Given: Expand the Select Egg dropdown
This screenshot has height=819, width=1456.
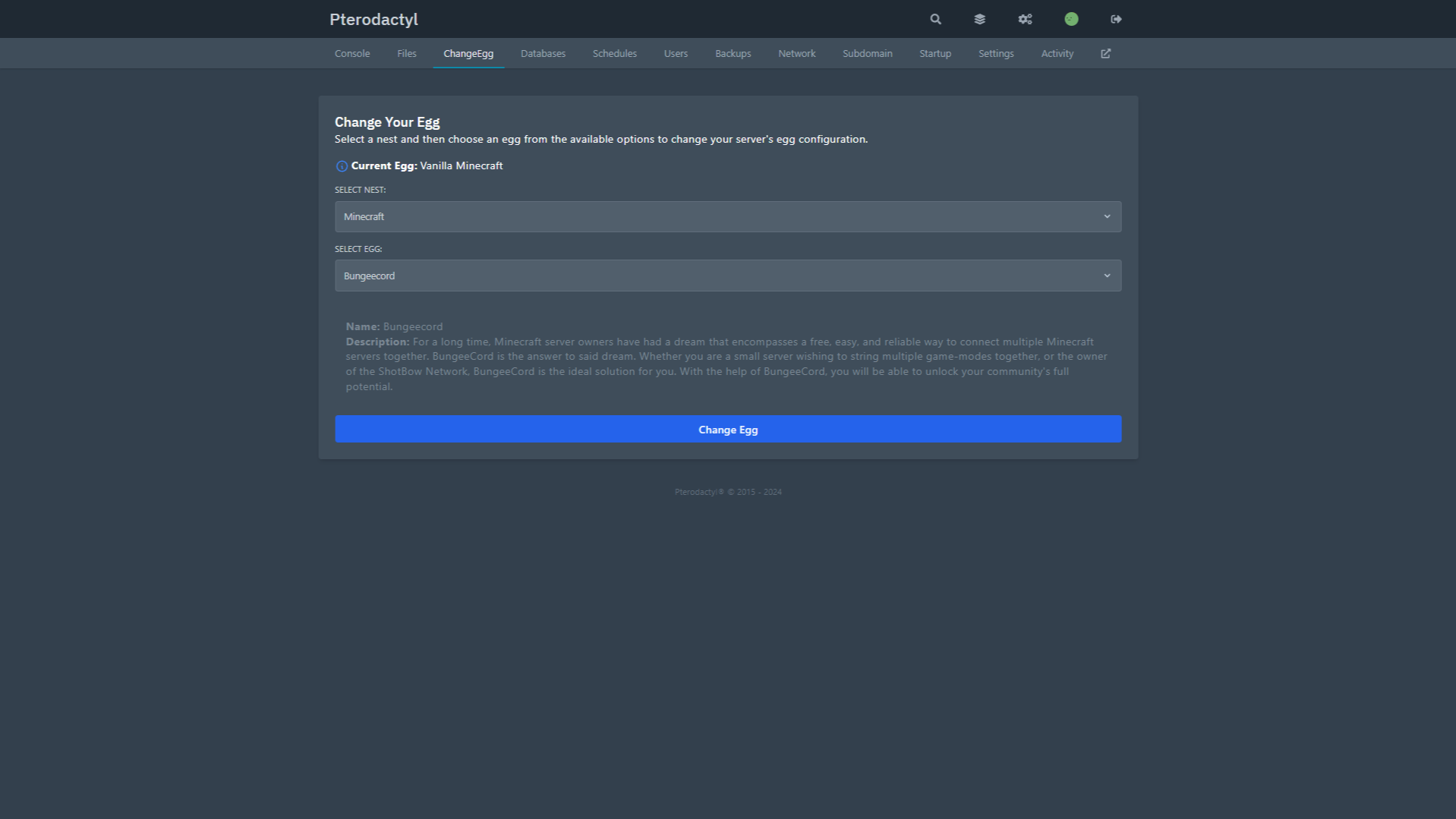Looking at the screenshot, I should click(x=727, y=276).
